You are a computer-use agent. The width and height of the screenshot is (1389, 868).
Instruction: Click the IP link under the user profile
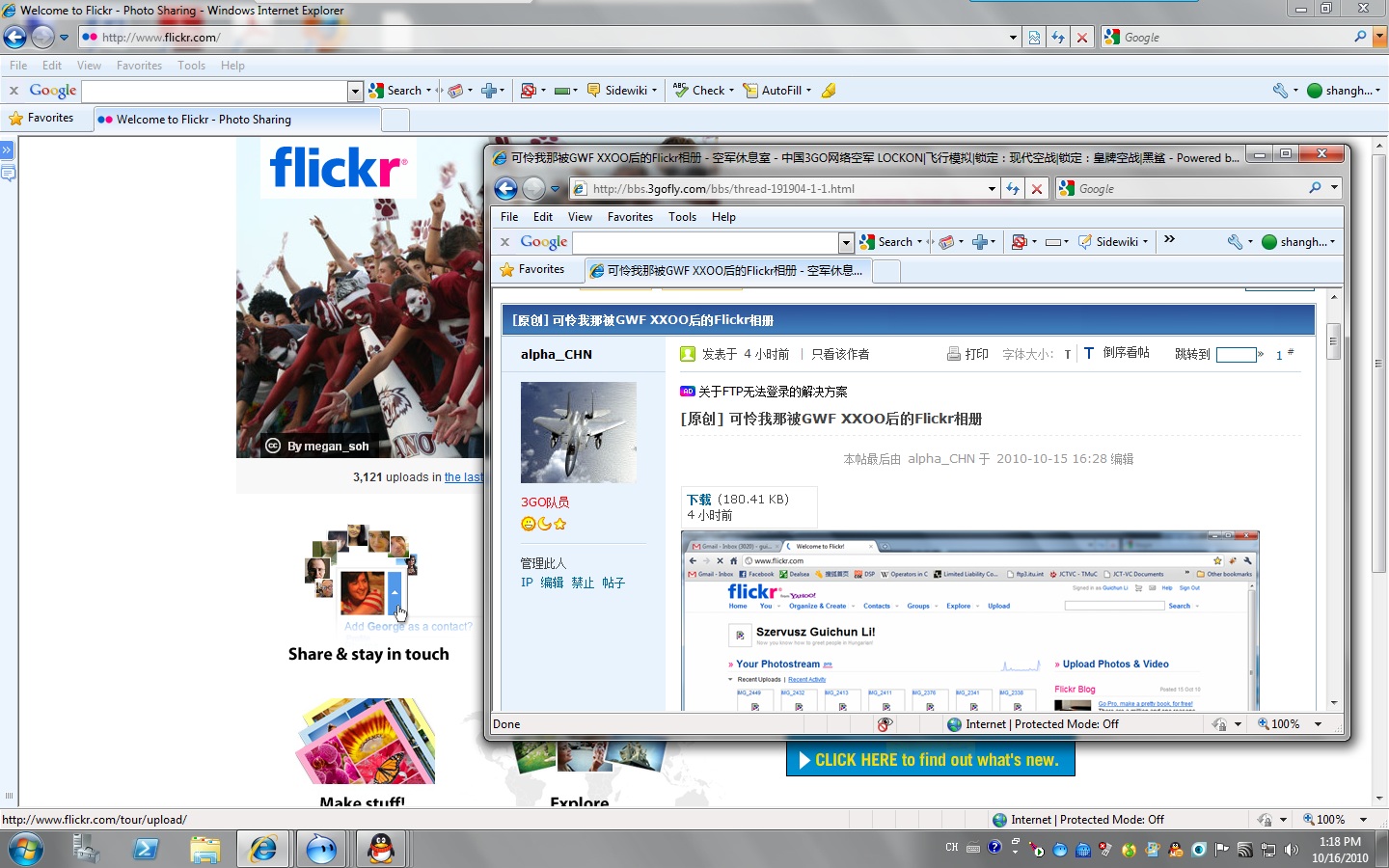pyautogui.click(x=527, y=583)
